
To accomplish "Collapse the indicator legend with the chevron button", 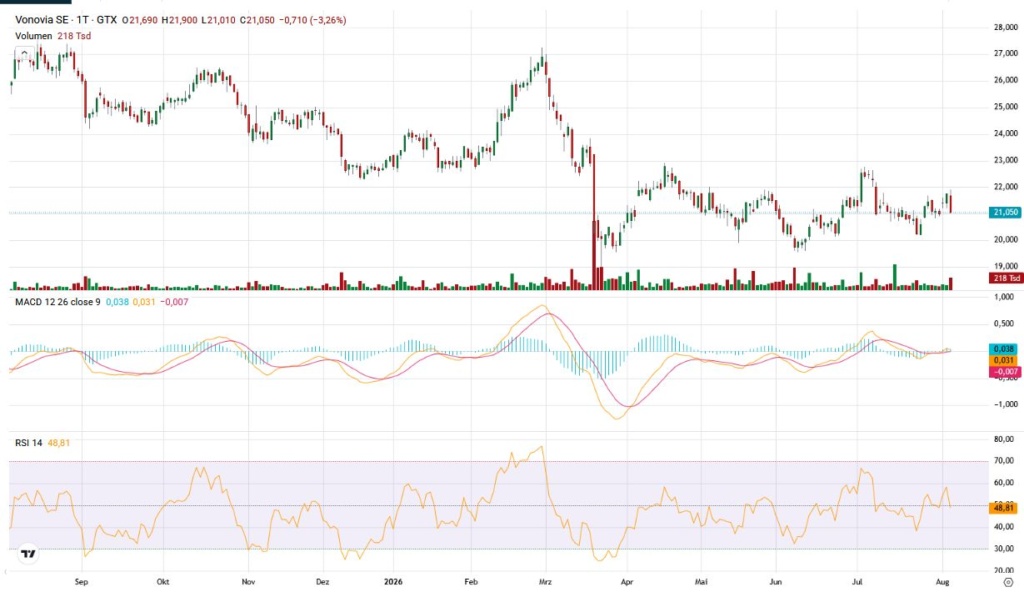I will click(24, 54).
